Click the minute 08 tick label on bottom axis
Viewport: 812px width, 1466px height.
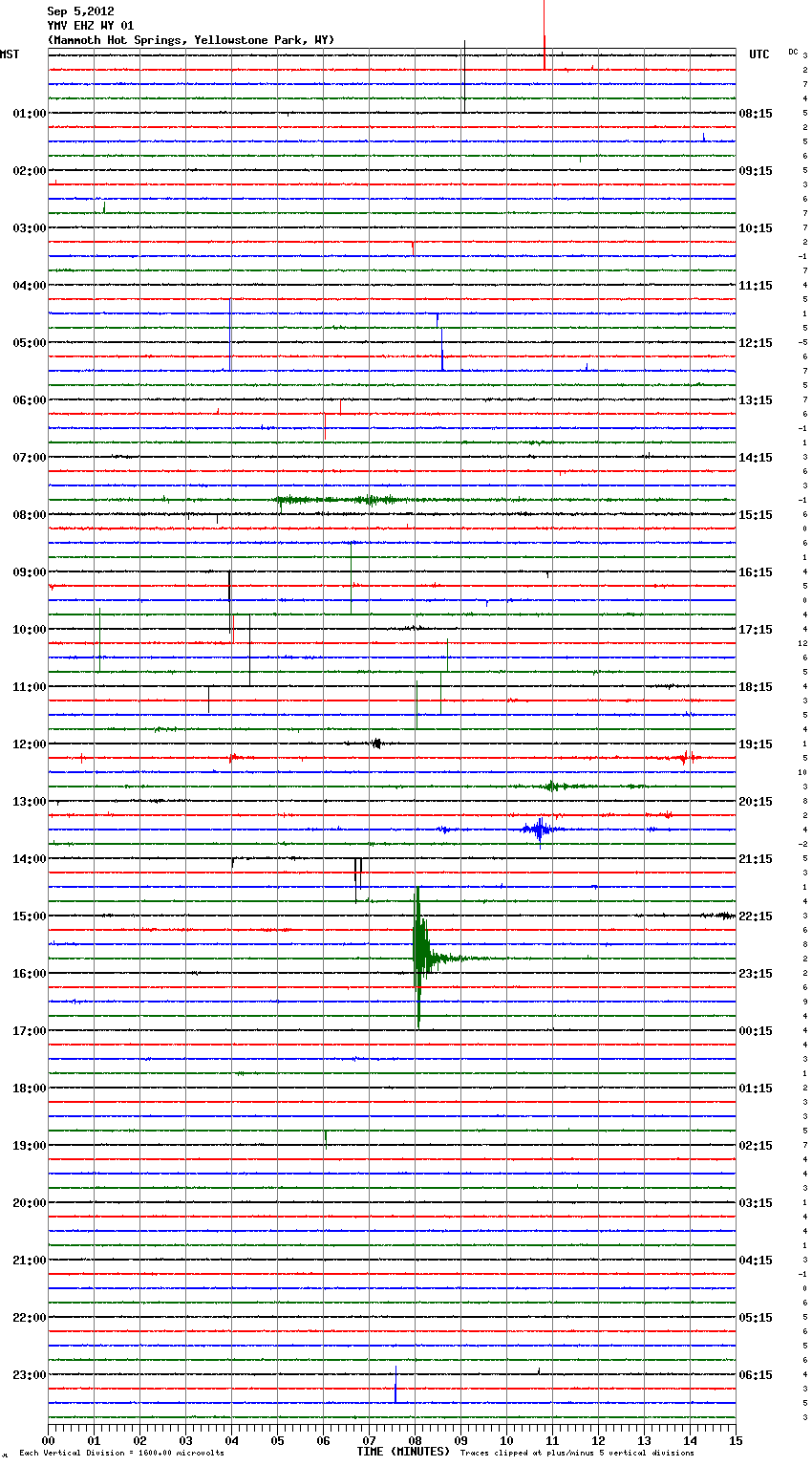tap(415, 1440)
